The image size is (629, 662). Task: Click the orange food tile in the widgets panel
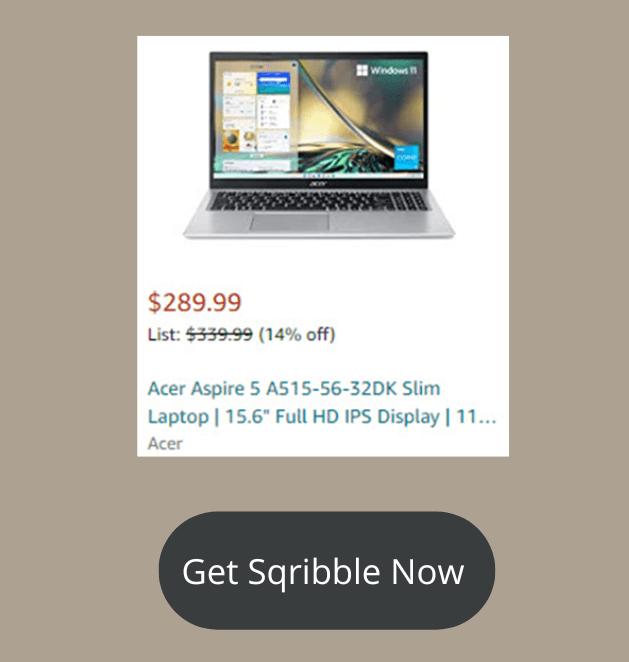[x=232, y=141]
